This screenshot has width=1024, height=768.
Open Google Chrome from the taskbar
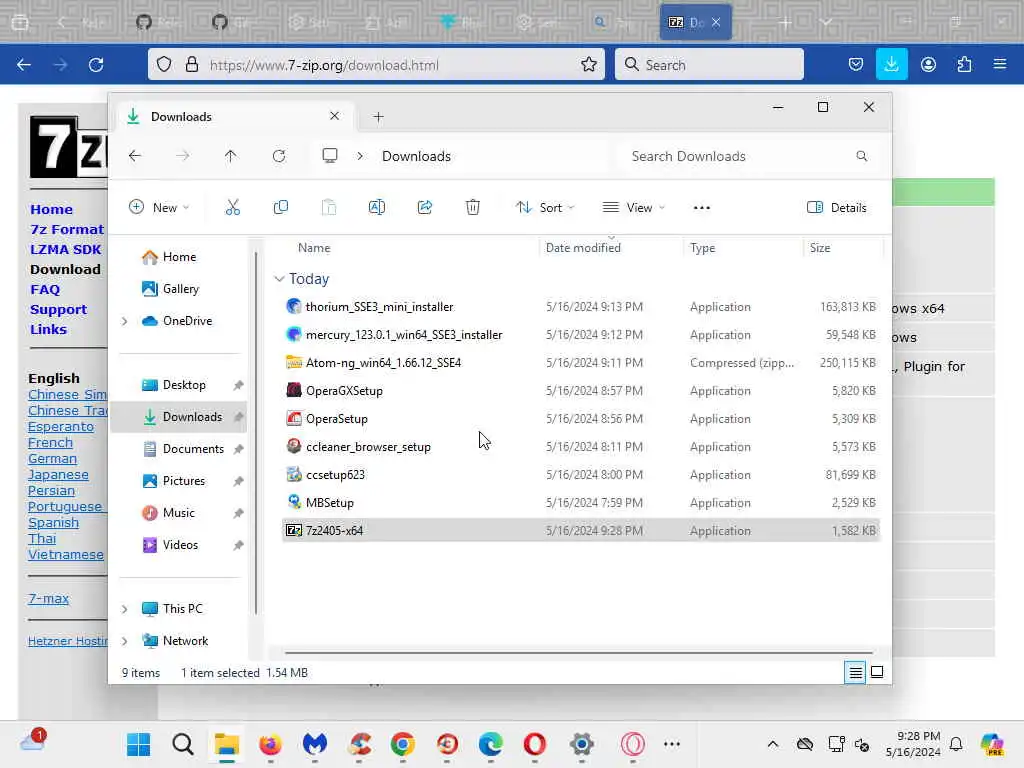tap(403, 744)
